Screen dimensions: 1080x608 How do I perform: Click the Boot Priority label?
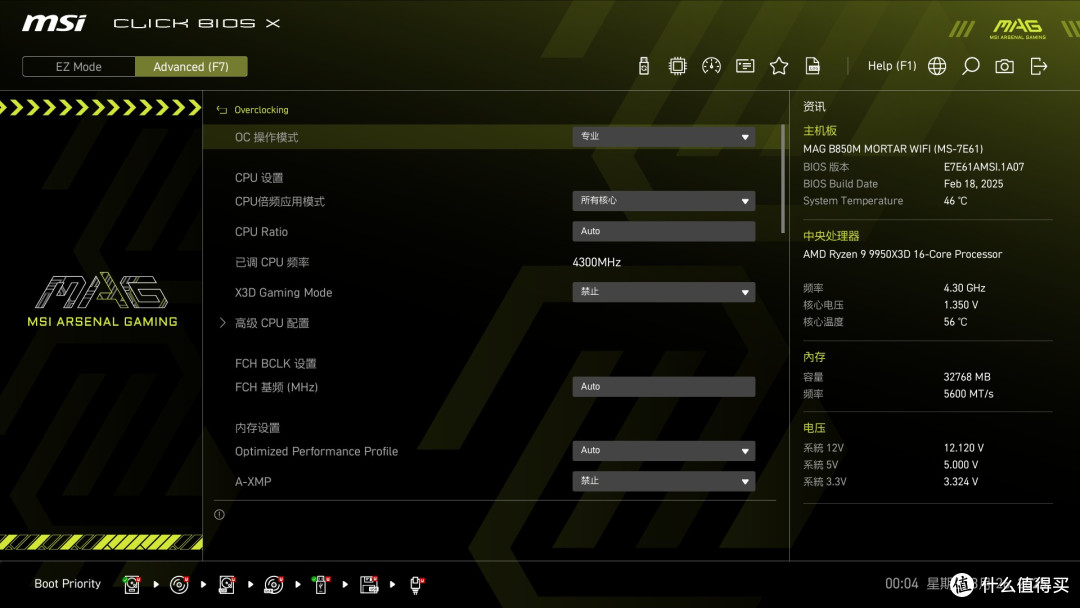68,584
